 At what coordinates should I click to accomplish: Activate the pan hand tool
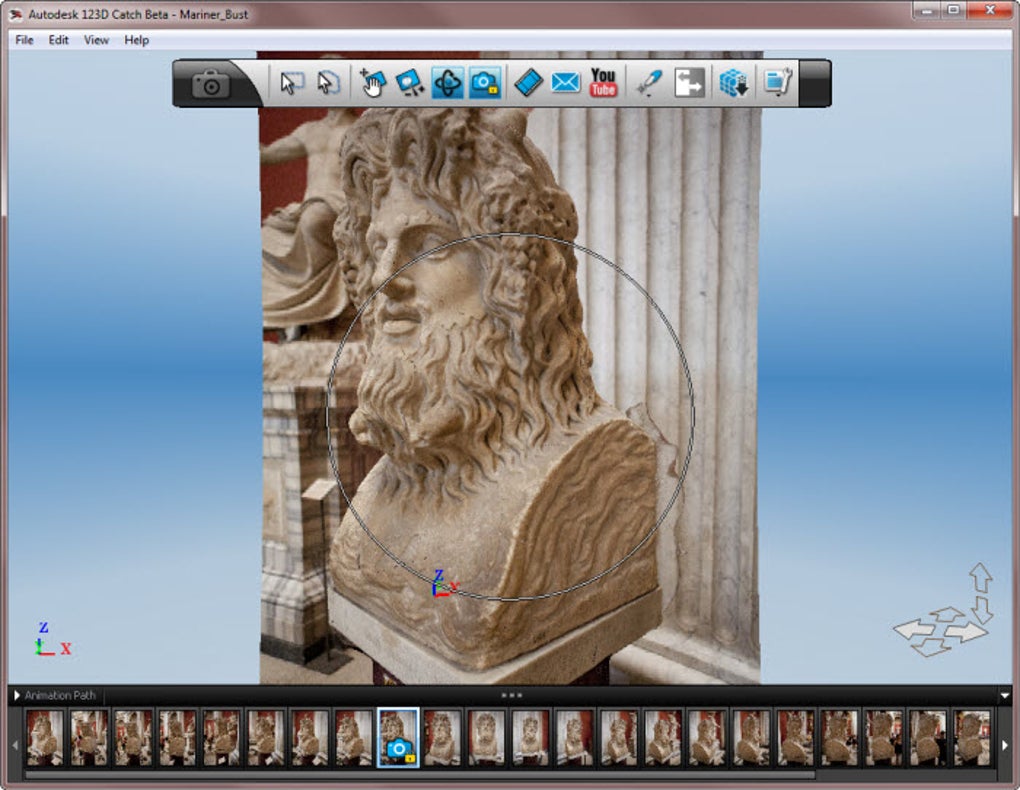pos(373,83)
